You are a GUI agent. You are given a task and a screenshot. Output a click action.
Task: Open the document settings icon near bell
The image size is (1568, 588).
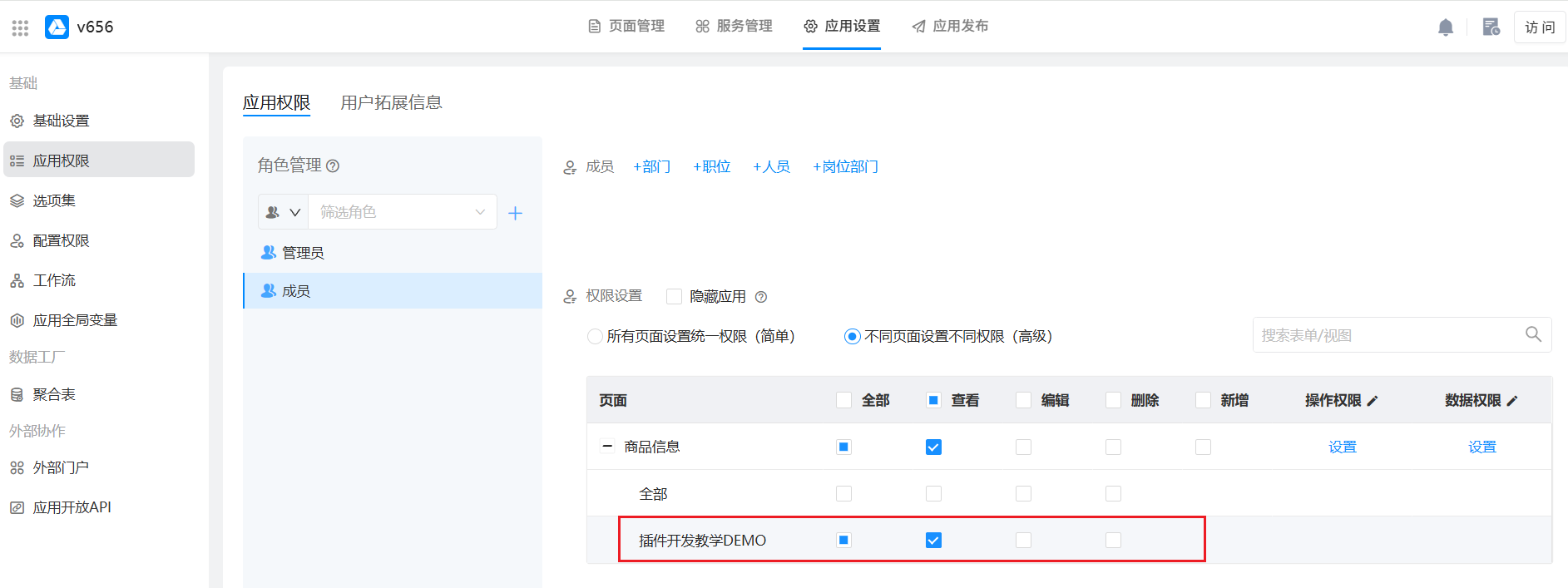pyautogui.click(x=1491, y=27)
